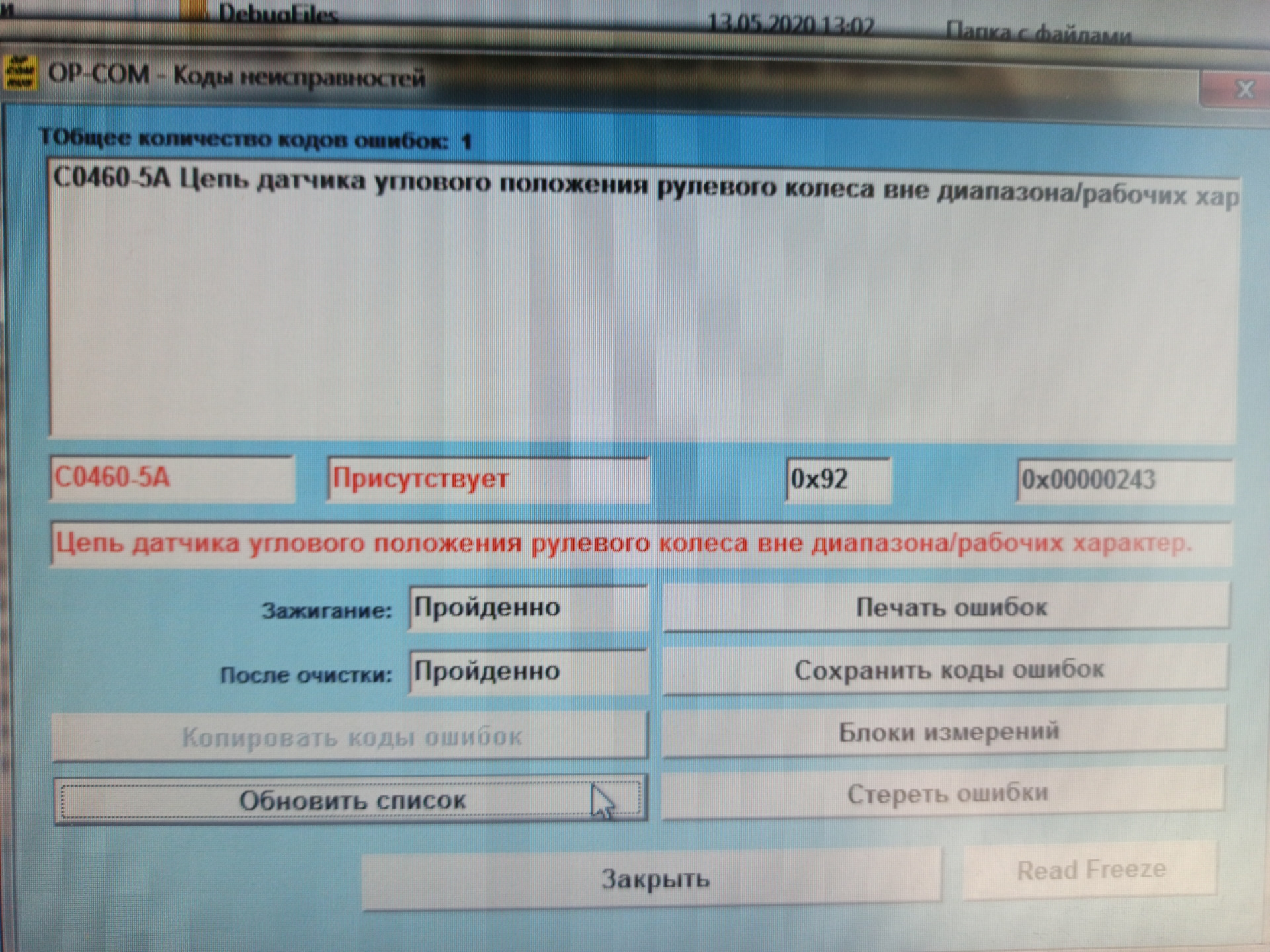The height and width of the screenshot is (952, 1270).
Task: Close the fault codes window
Action: point(1245,89)
